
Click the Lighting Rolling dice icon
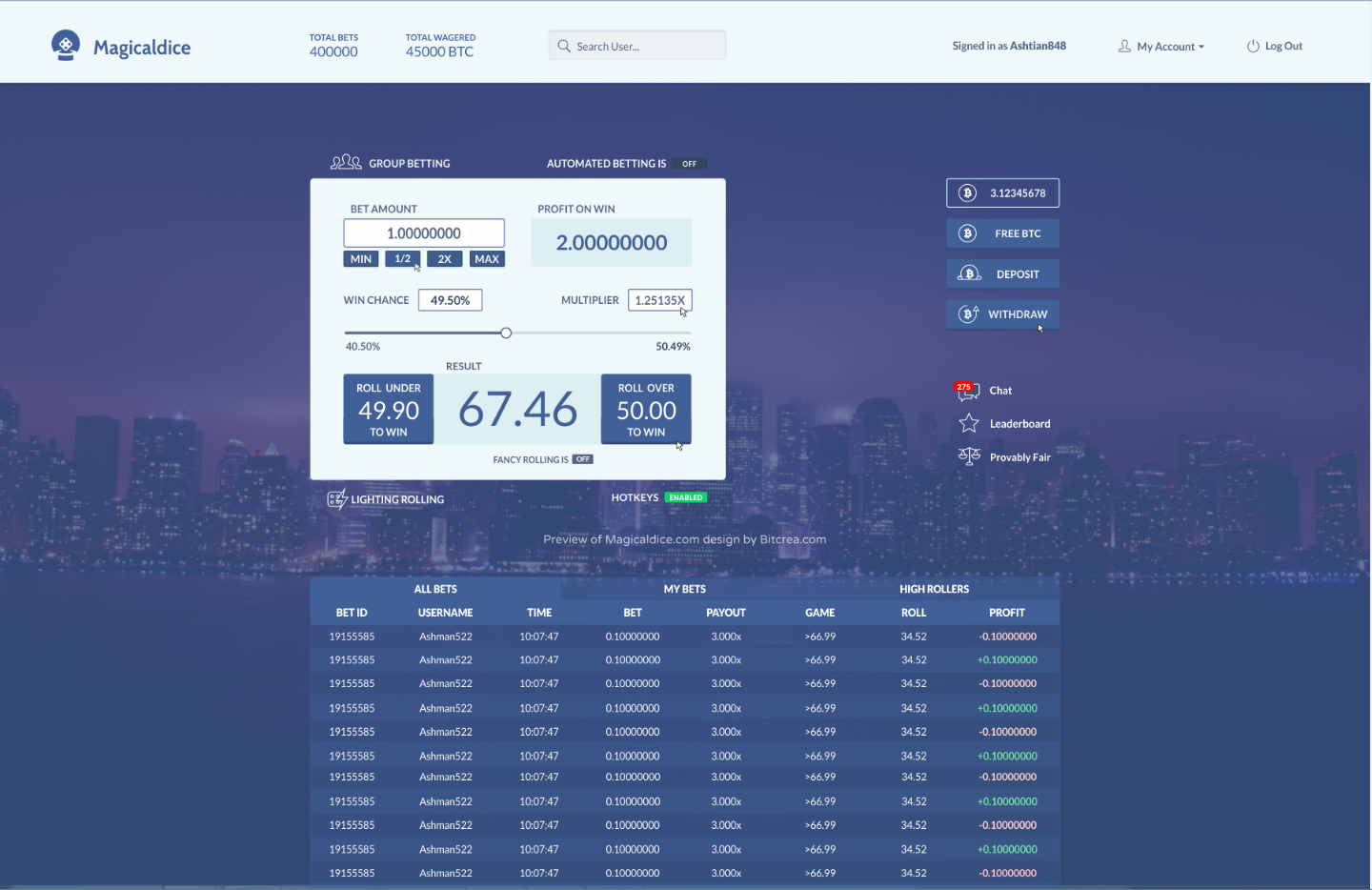337,498
